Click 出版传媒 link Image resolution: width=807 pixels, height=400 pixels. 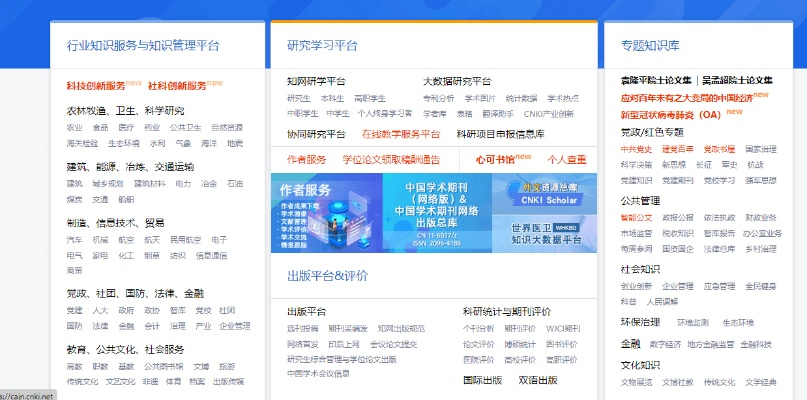coord(229,381)
